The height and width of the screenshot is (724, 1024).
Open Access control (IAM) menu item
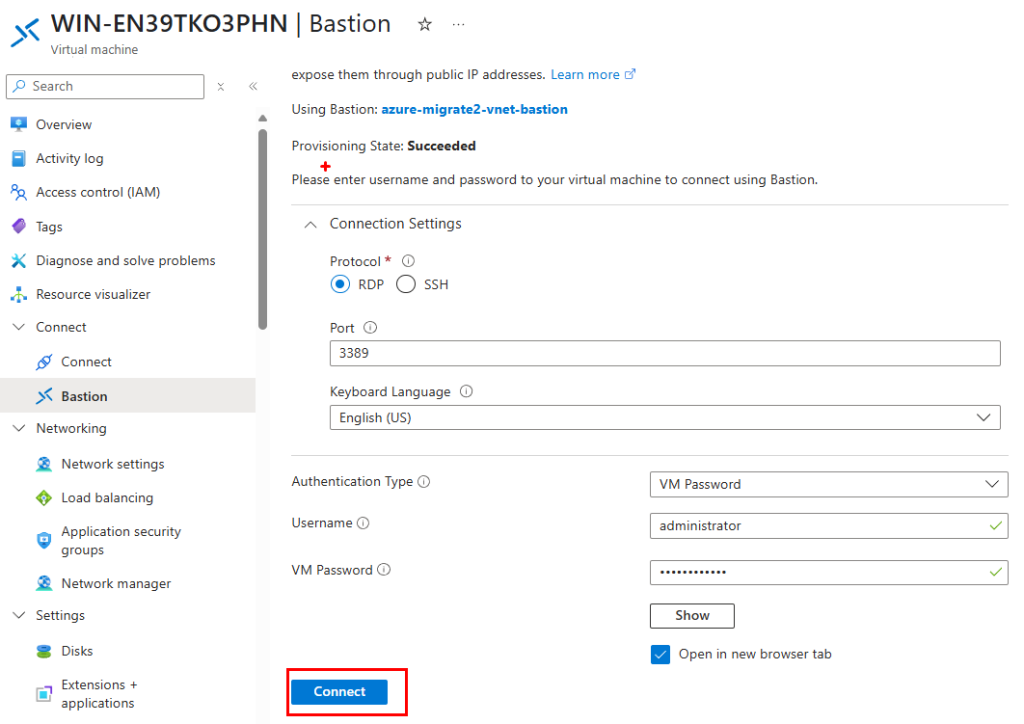point(97,193)
